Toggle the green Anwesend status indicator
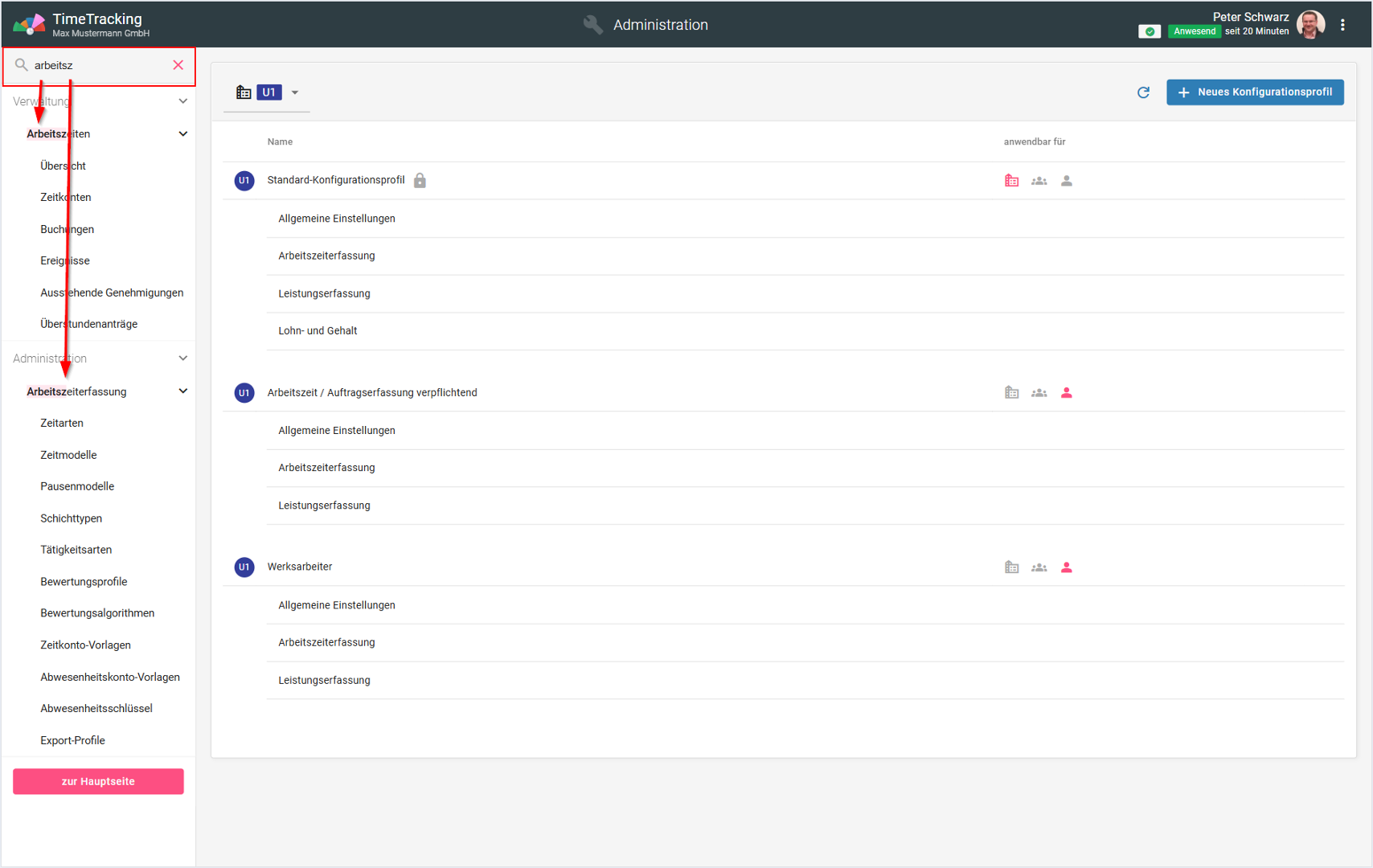This screenshot has width=1373, height=868. [1150, 31]
